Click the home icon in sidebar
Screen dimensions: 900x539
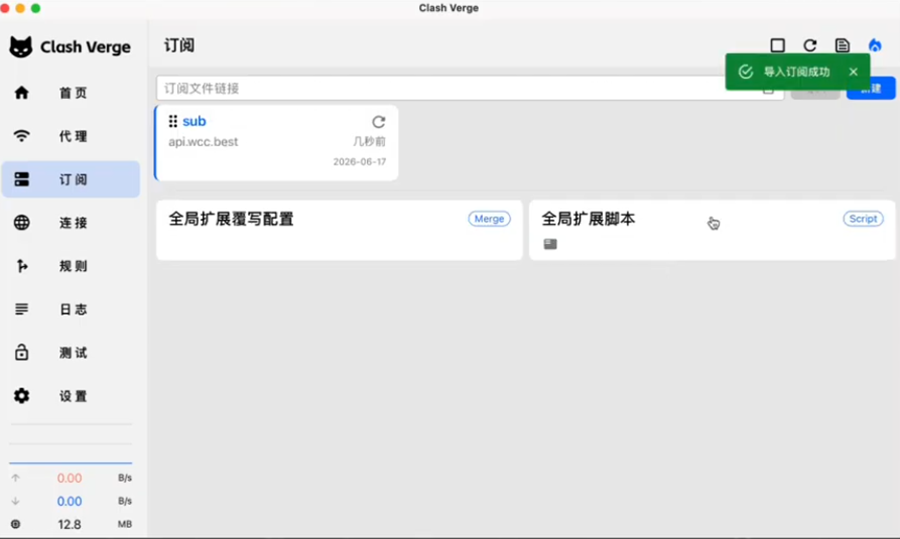[x=22, y=92]
